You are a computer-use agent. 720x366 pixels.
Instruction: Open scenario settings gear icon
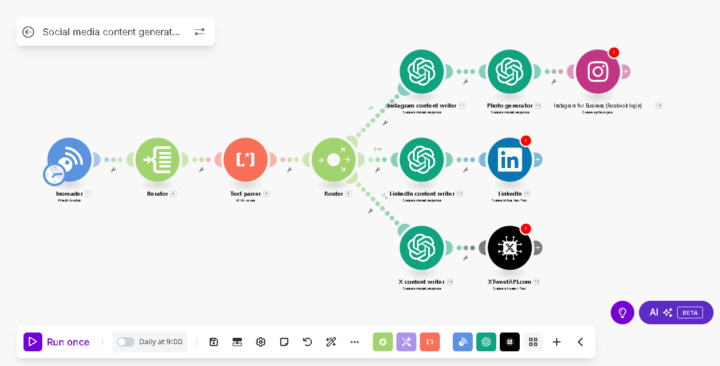pyautogui.click(x=261, y=342)
